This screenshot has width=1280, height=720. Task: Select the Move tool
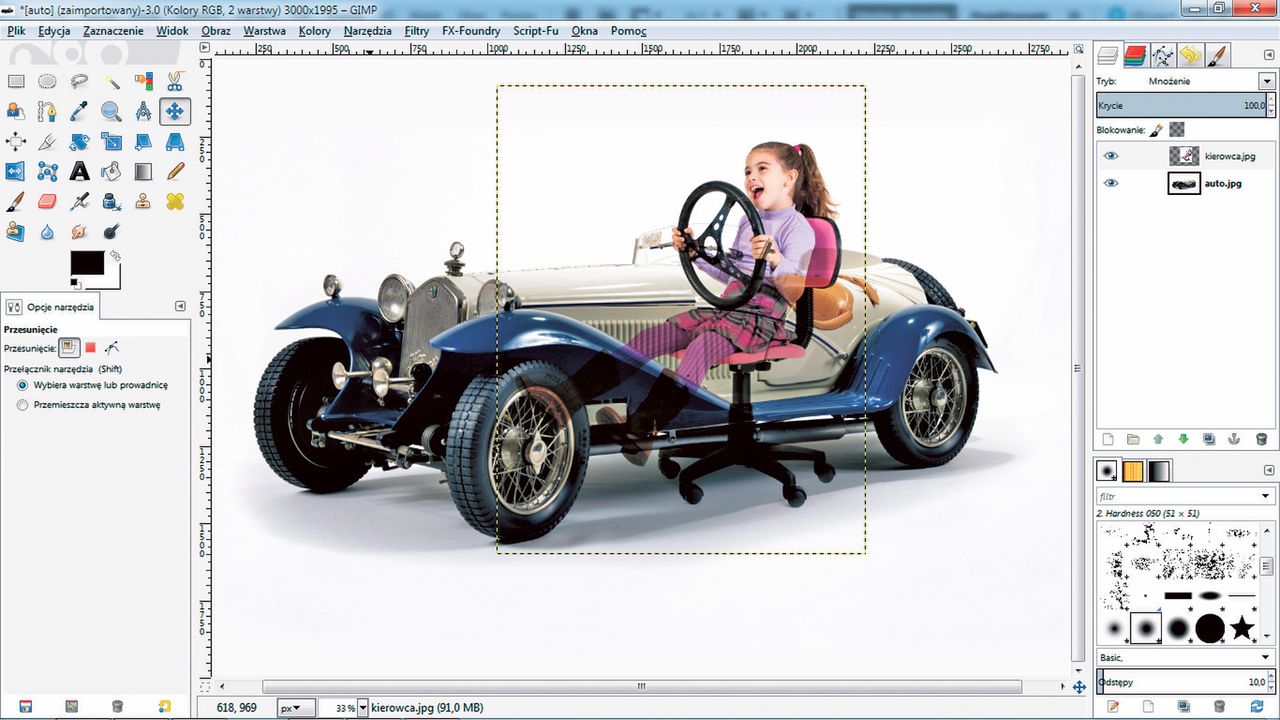[175, 112]
